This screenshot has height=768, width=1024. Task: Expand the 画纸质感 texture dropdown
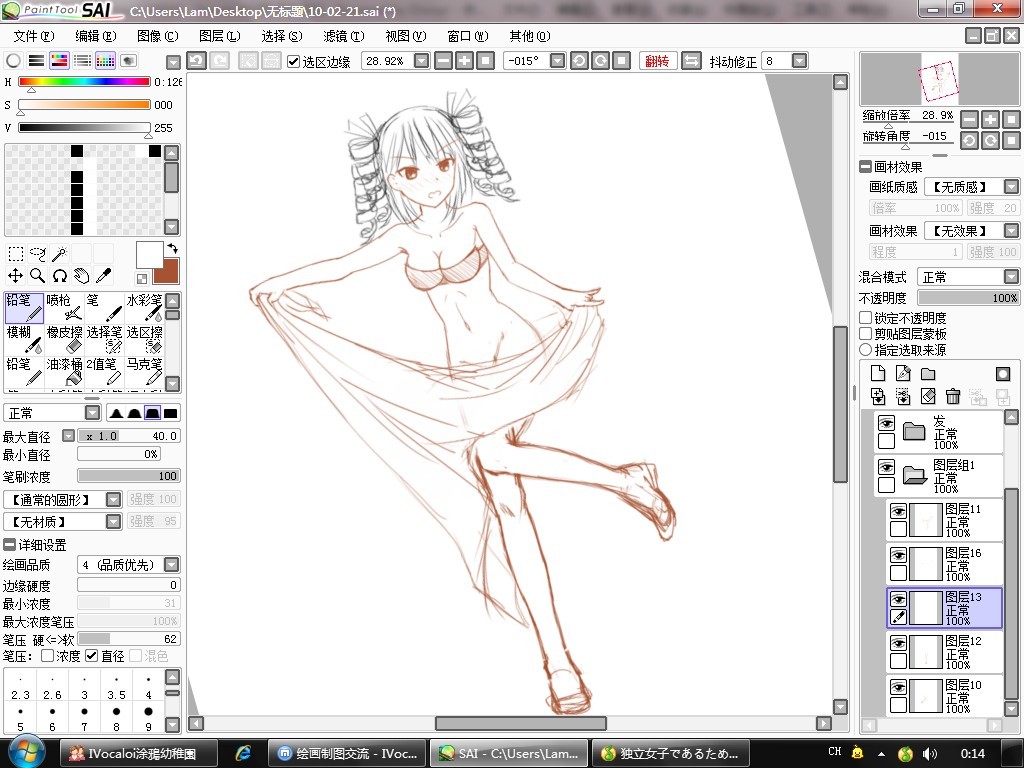(x=972, y=187)
